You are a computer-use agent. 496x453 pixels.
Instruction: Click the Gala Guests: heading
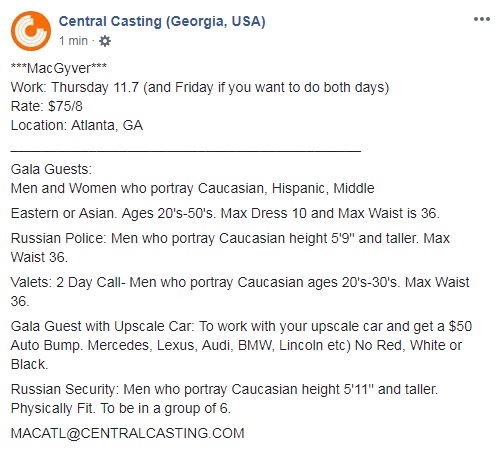51,169
